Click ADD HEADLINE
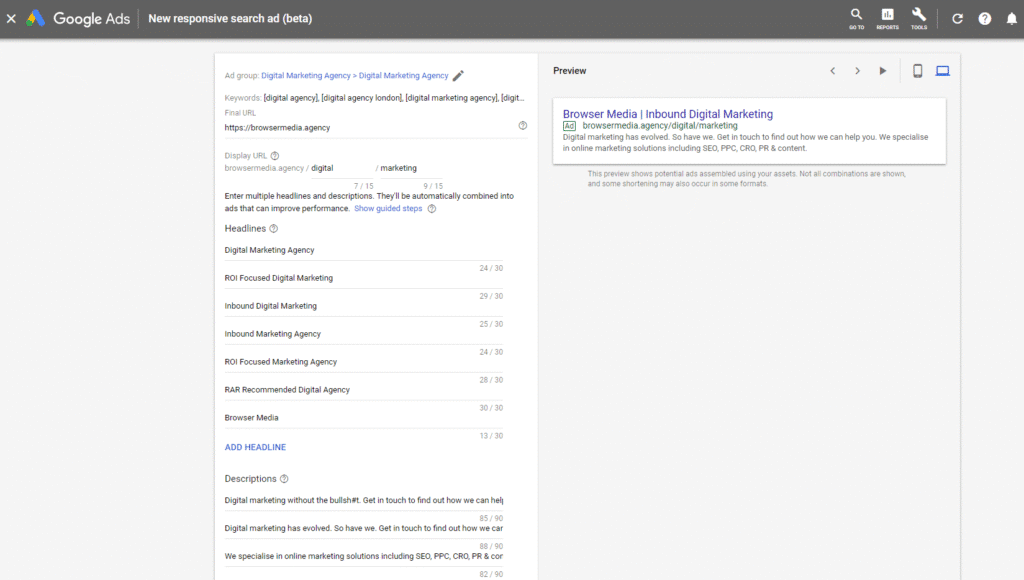This screenshot has height=580, width=1024. tap(255, 447)
